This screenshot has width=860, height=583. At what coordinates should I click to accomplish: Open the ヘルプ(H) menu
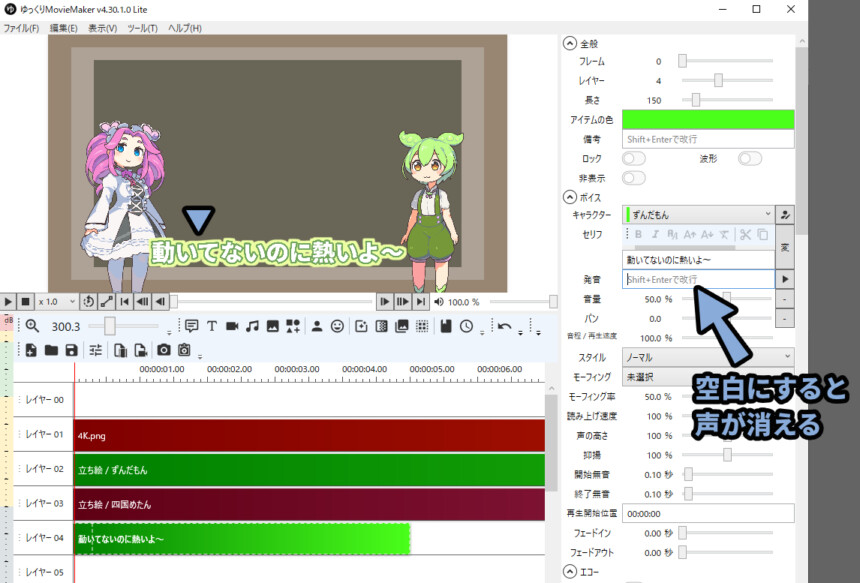pos(185,28)
